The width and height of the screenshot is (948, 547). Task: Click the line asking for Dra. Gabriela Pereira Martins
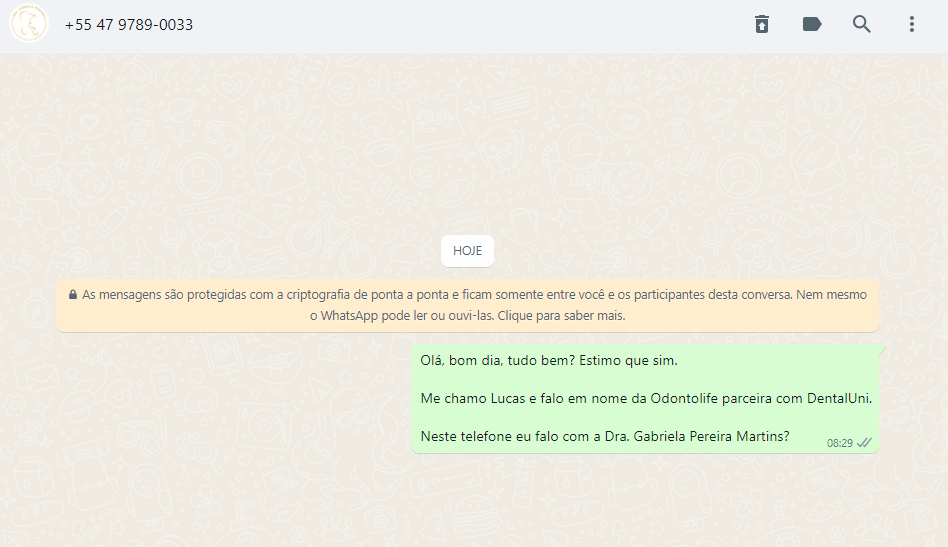(x=605, y=436)
